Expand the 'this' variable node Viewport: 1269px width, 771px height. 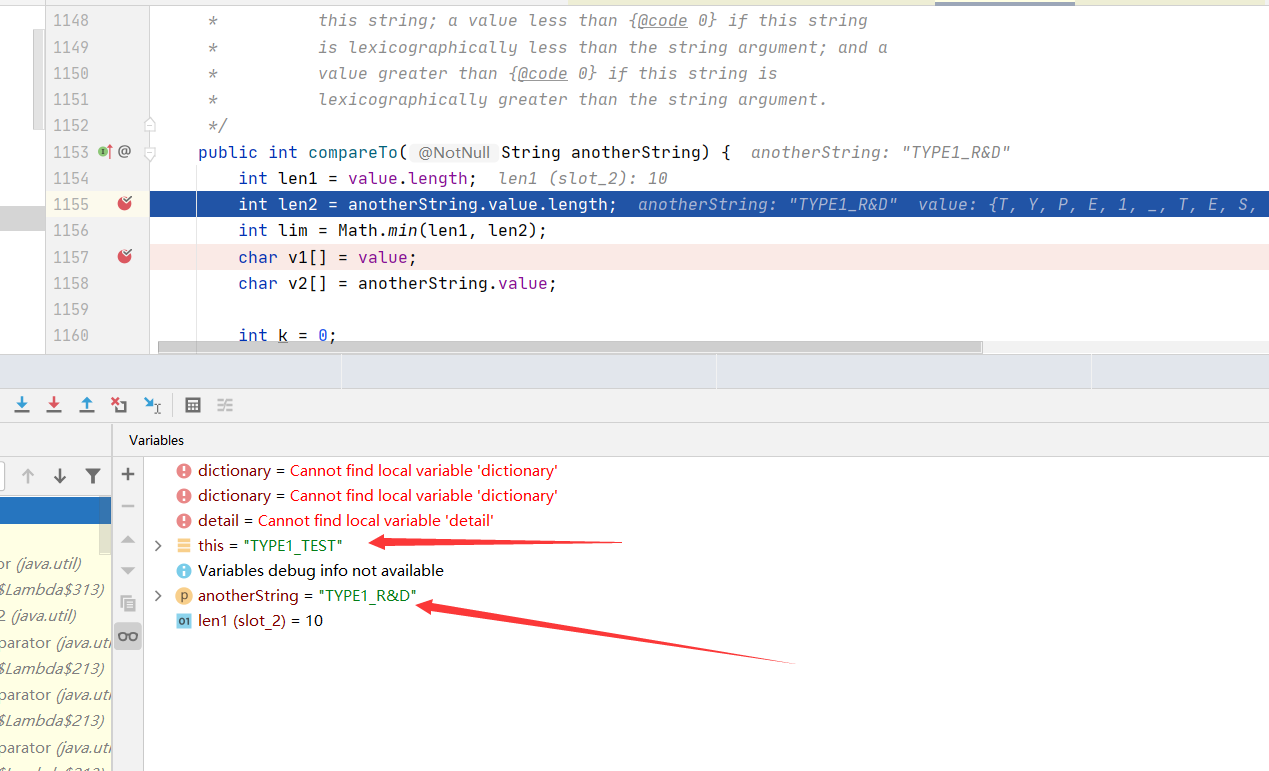158,545
